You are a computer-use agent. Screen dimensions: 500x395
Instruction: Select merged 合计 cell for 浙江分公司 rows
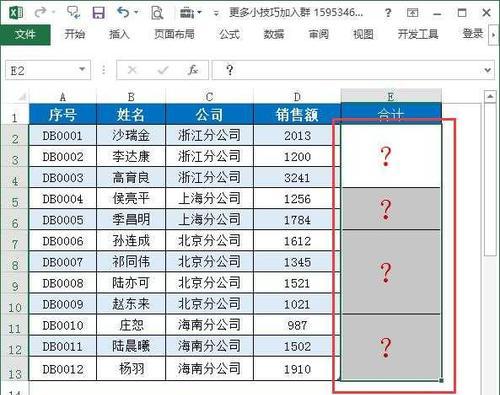(391, 156)
